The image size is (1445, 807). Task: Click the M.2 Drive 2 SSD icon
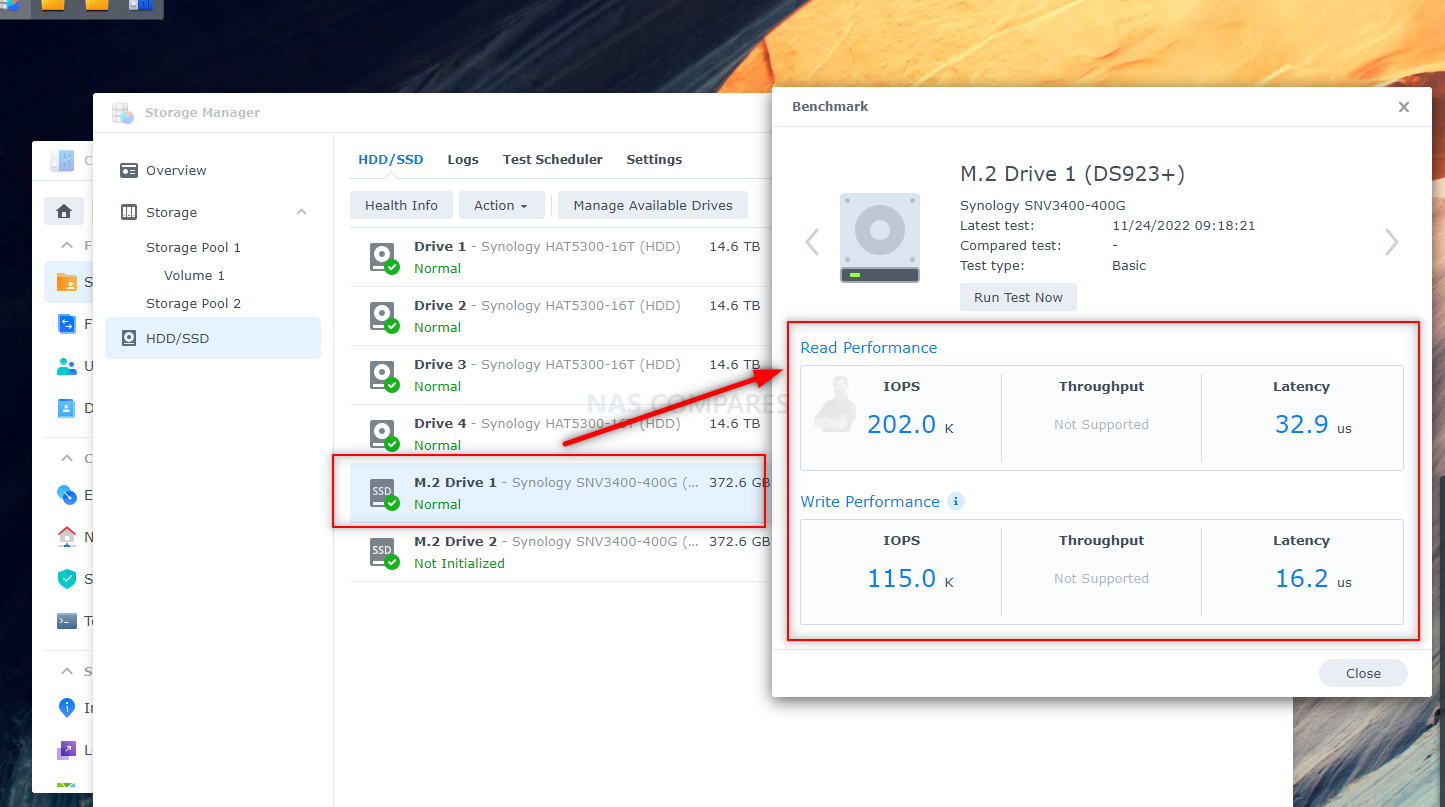383,553
